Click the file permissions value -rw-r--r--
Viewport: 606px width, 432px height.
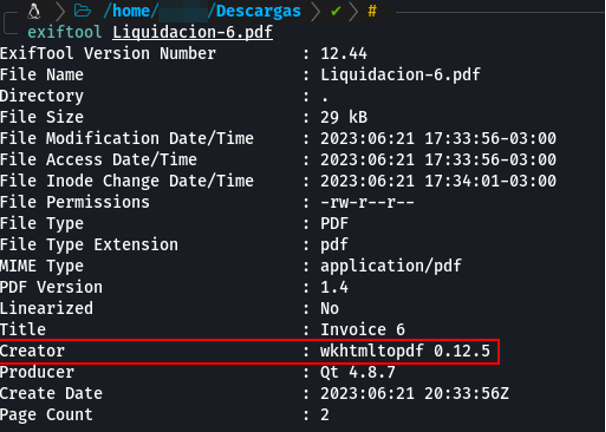[x=366, y=202]
